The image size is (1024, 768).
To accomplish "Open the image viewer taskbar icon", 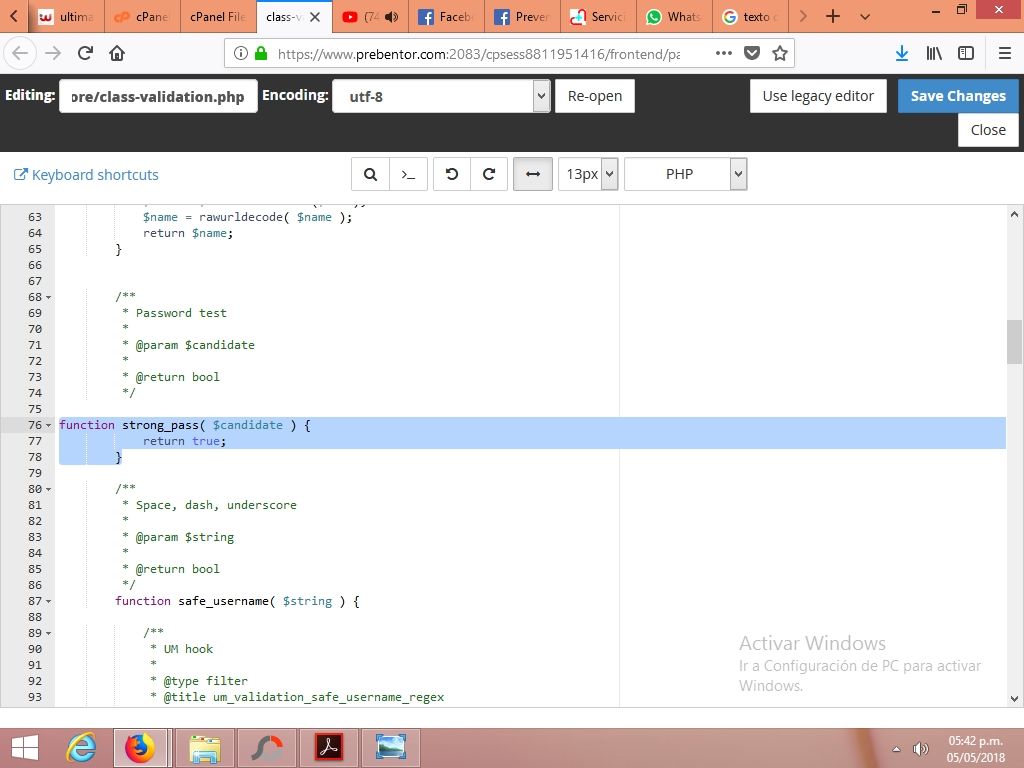I will [x=391, y=748].
